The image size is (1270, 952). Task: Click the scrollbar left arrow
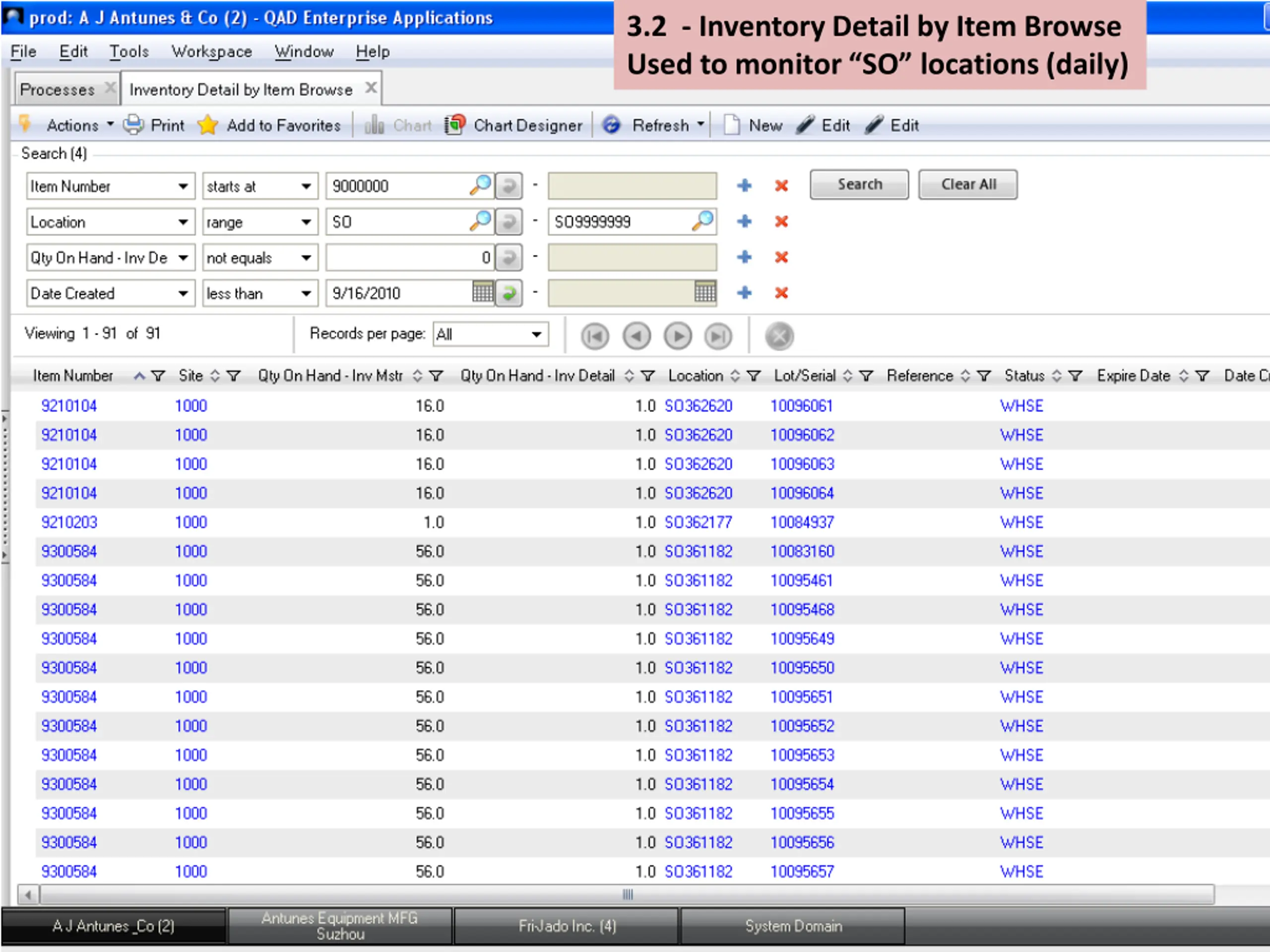[x=28, y=894]
